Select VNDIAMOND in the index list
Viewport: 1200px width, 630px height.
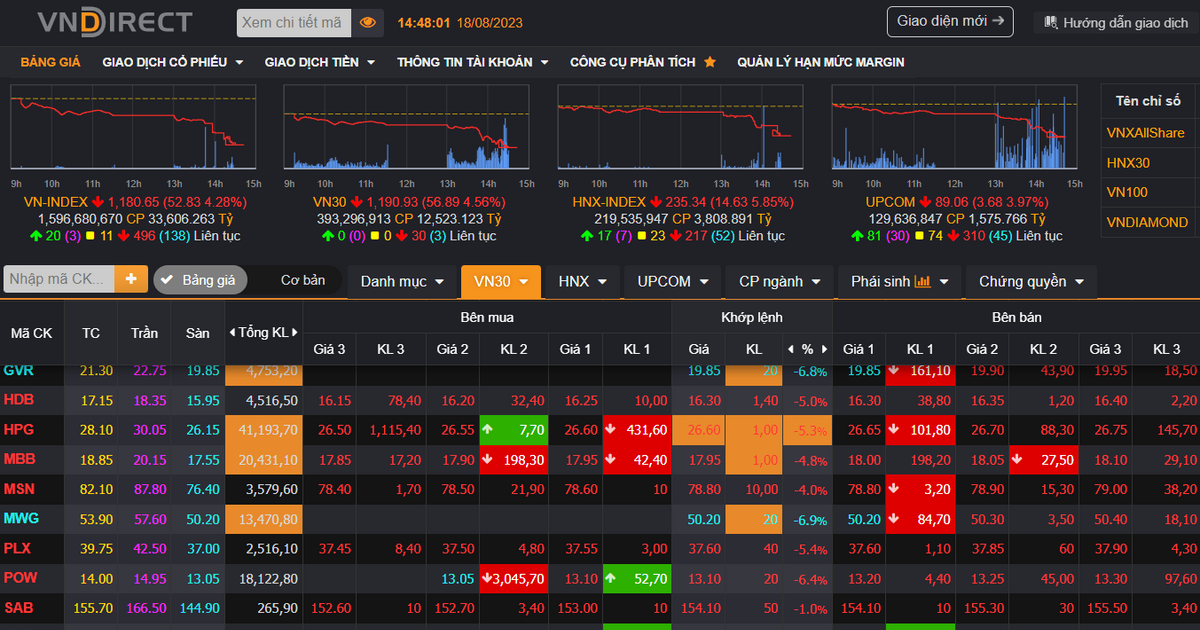click(1147, 222)
